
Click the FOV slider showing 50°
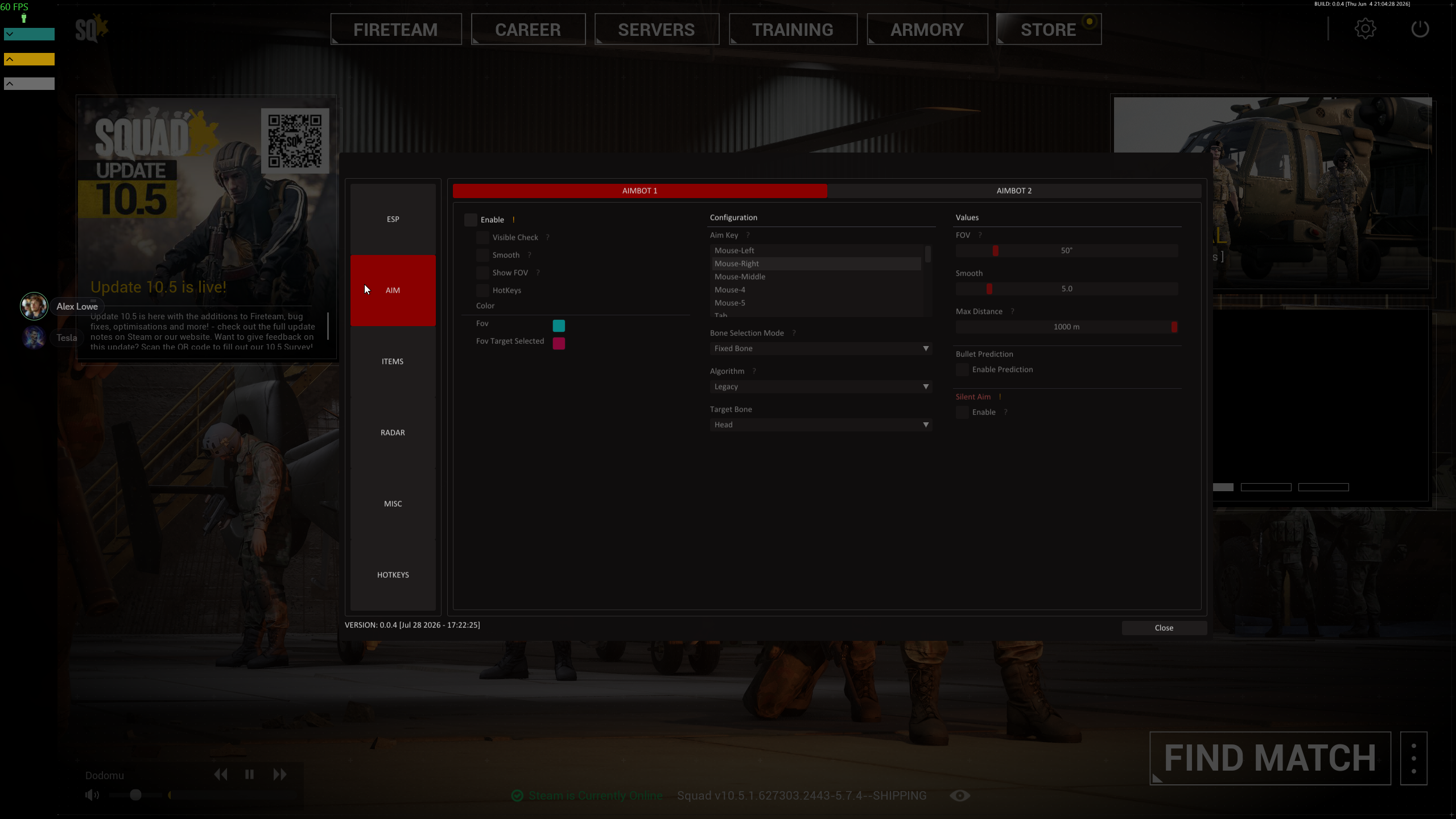pos(1066,250)
